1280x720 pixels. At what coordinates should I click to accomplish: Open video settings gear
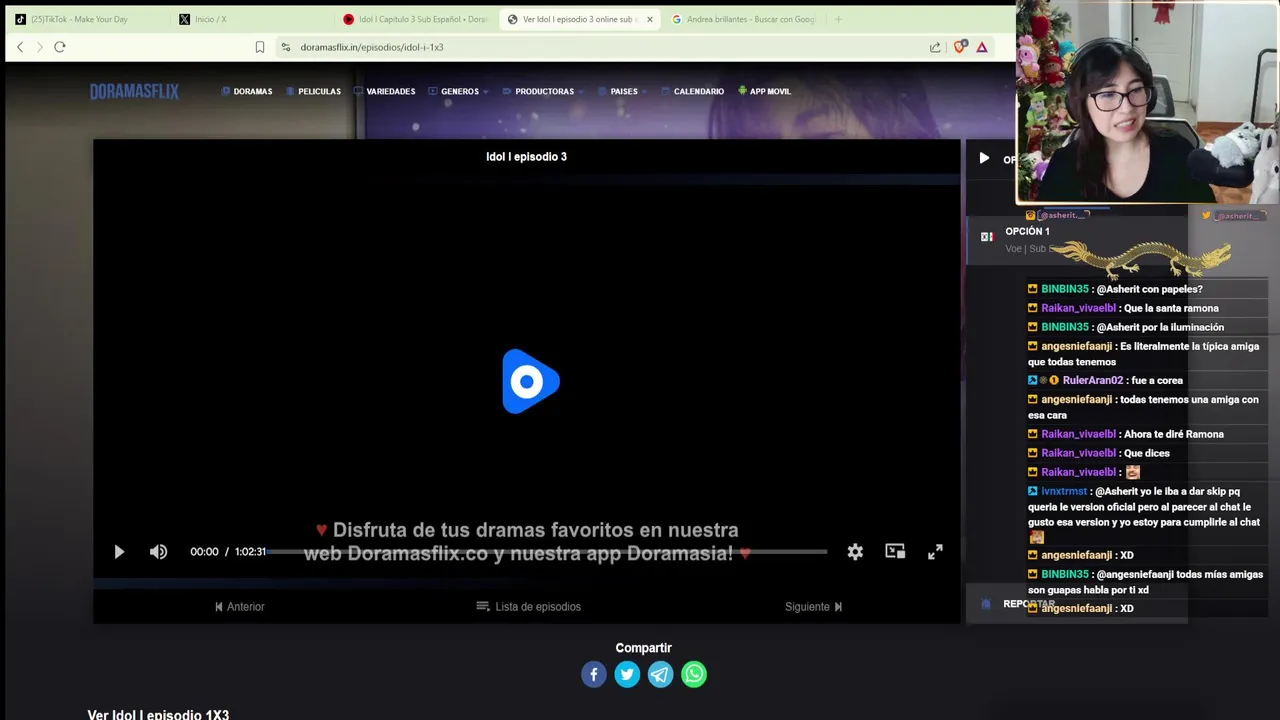tap(855, 552)
